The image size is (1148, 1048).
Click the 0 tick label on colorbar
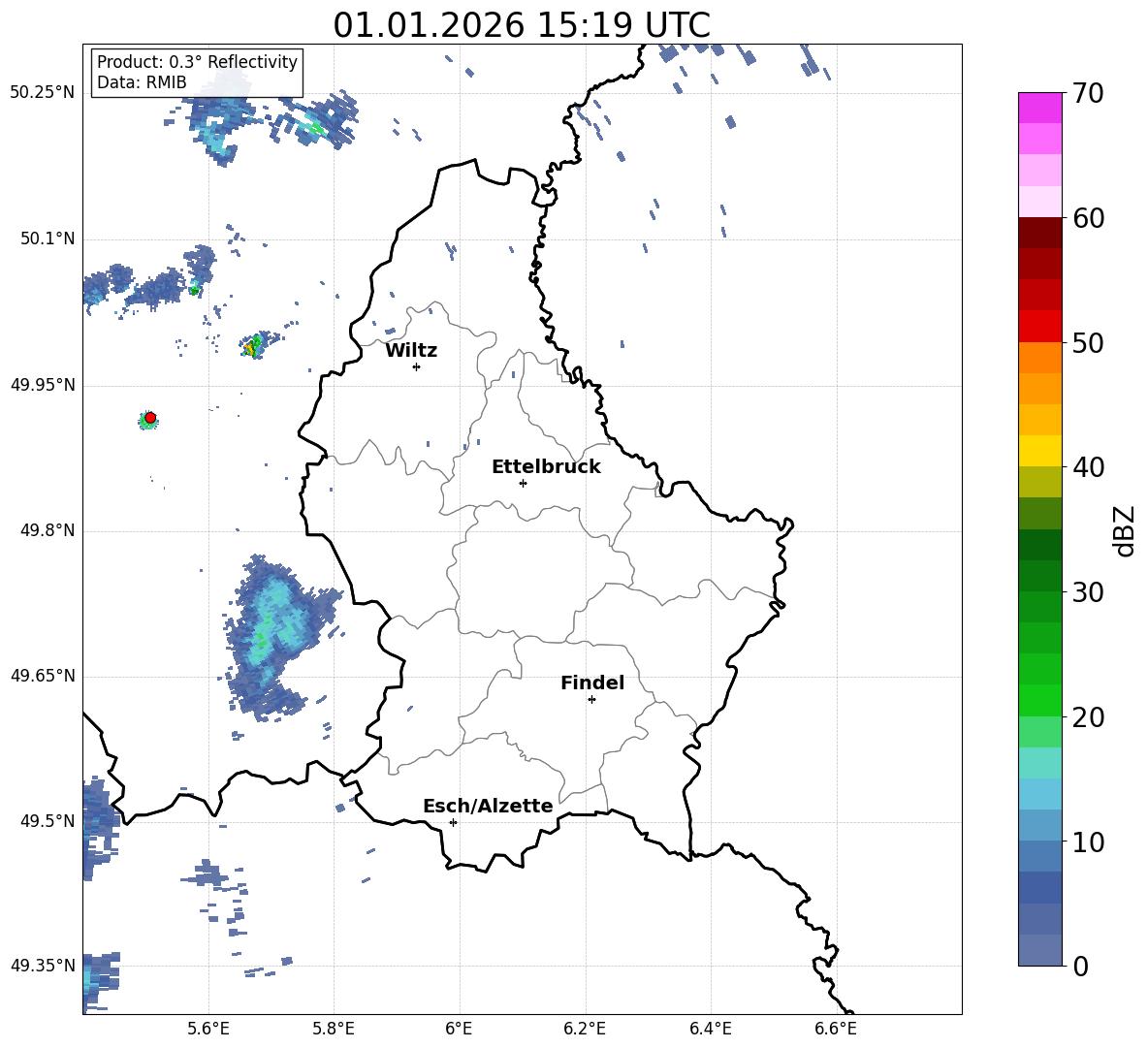coord(1080,966)
